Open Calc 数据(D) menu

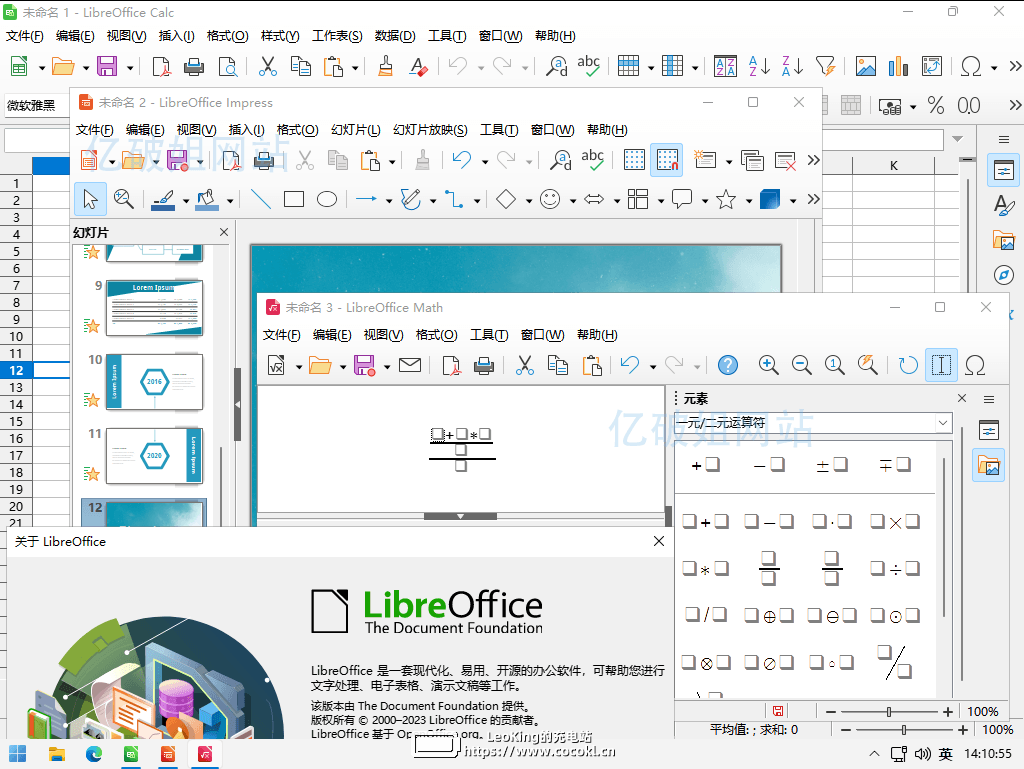tap(395, 36)
